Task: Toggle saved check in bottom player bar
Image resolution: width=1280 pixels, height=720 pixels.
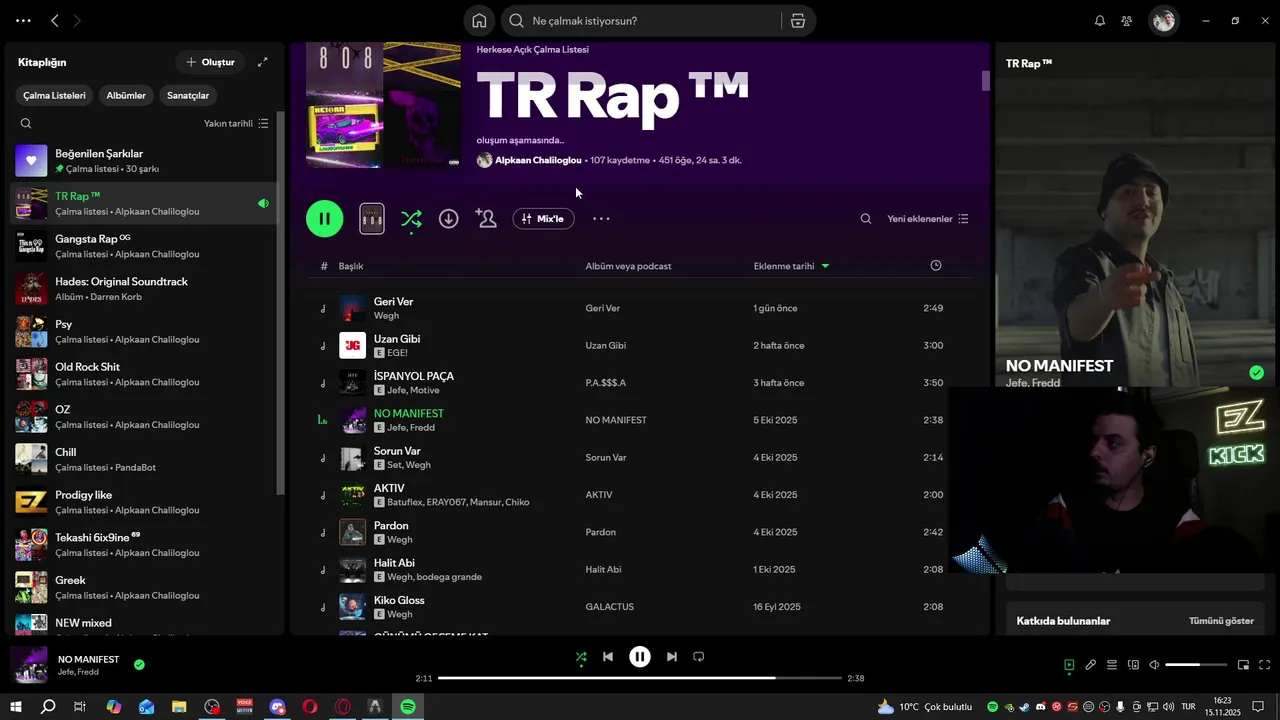Action: pyautogui.click(x=139, y=664)
